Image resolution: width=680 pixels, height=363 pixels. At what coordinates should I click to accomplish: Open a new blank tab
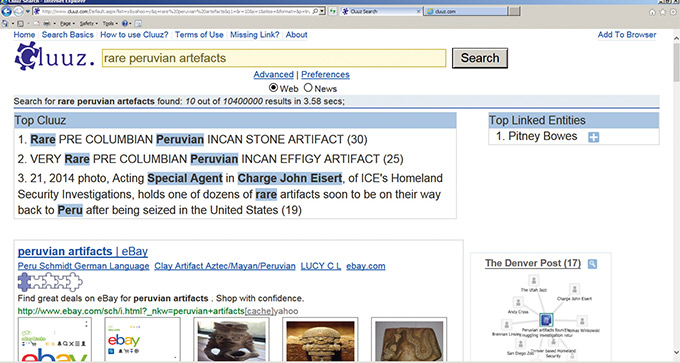point(514,11)
